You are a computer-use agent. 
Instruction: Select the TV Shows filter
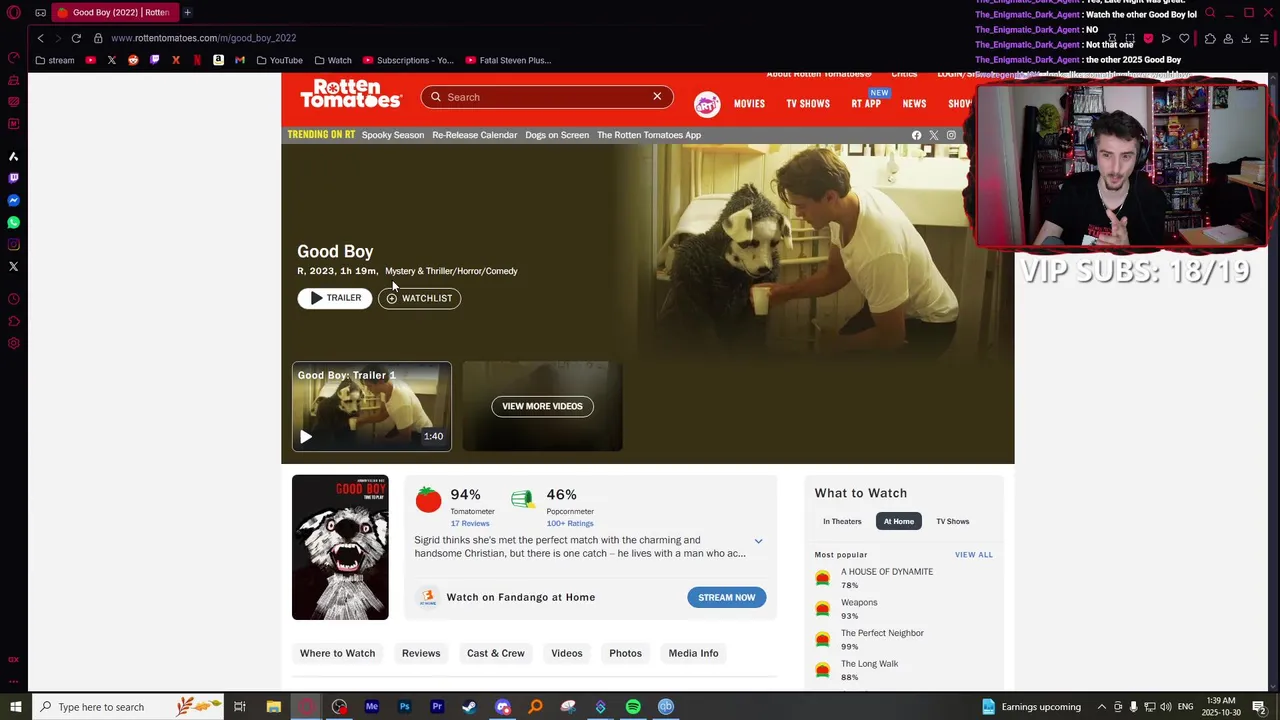[952, 521]
